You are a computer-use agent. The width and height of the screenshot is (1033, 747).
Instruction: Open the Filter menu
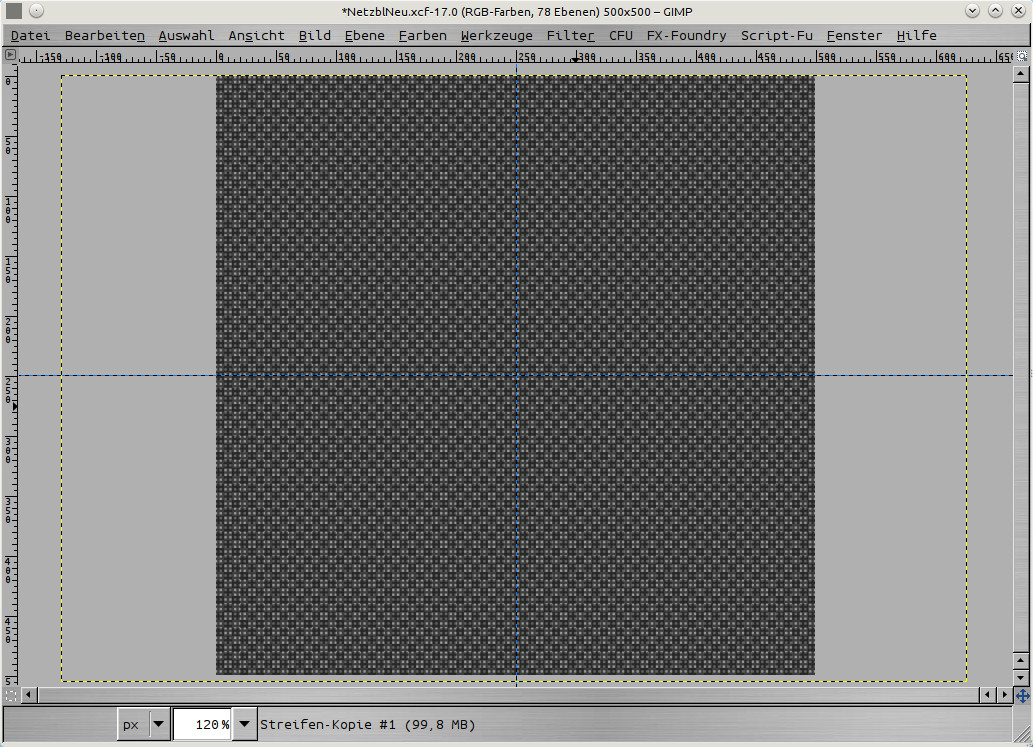click(570, 35)
